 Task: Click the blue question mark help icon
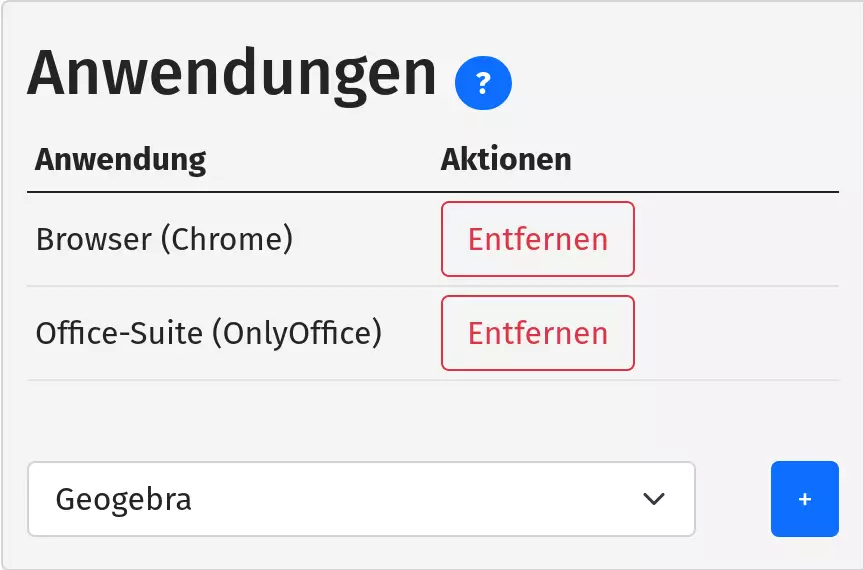(x=483, y=83)
